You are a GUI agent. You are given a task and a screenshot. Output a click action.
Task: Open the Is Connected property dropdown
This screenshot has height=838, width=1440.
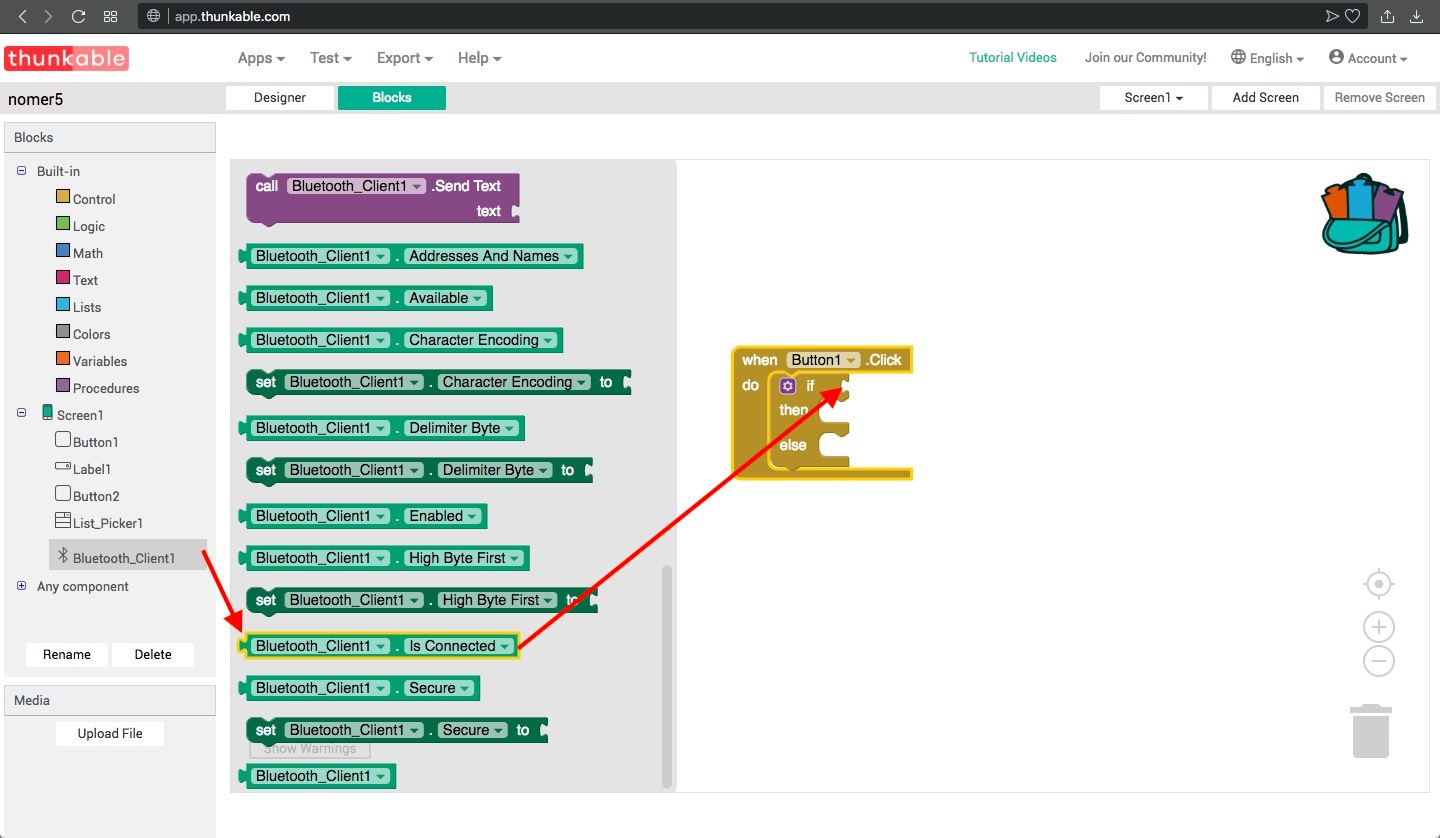coord(459,646)
